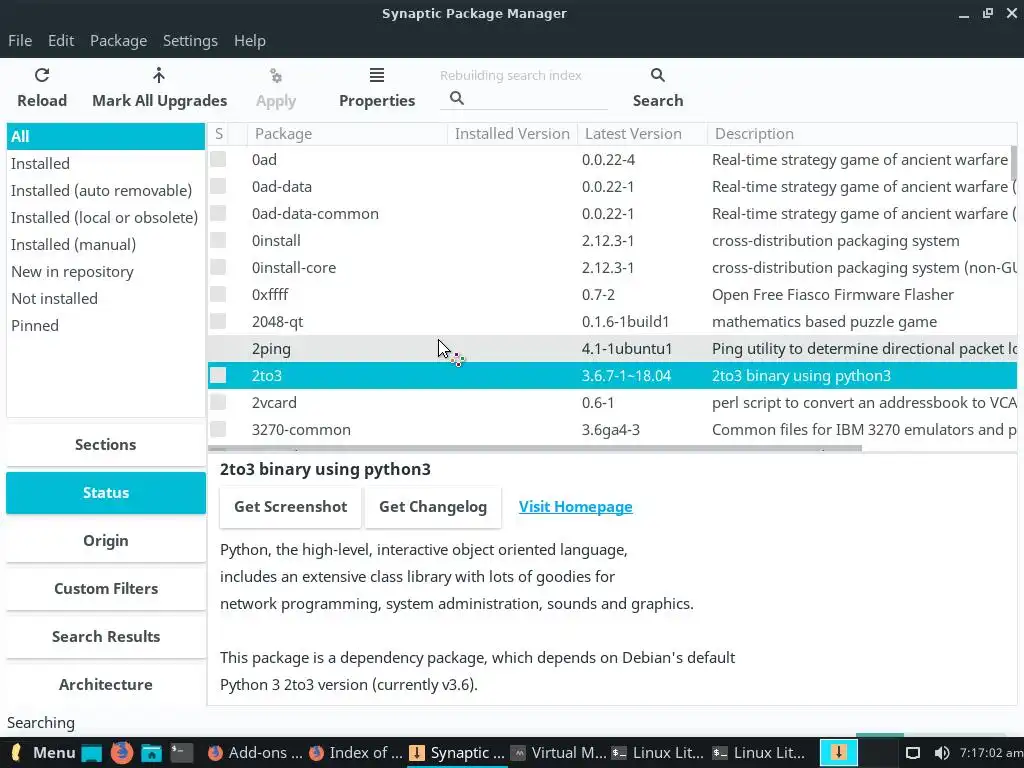Open the Package menu
This screenshot has width=1024, height=768.
pos(118,40)
